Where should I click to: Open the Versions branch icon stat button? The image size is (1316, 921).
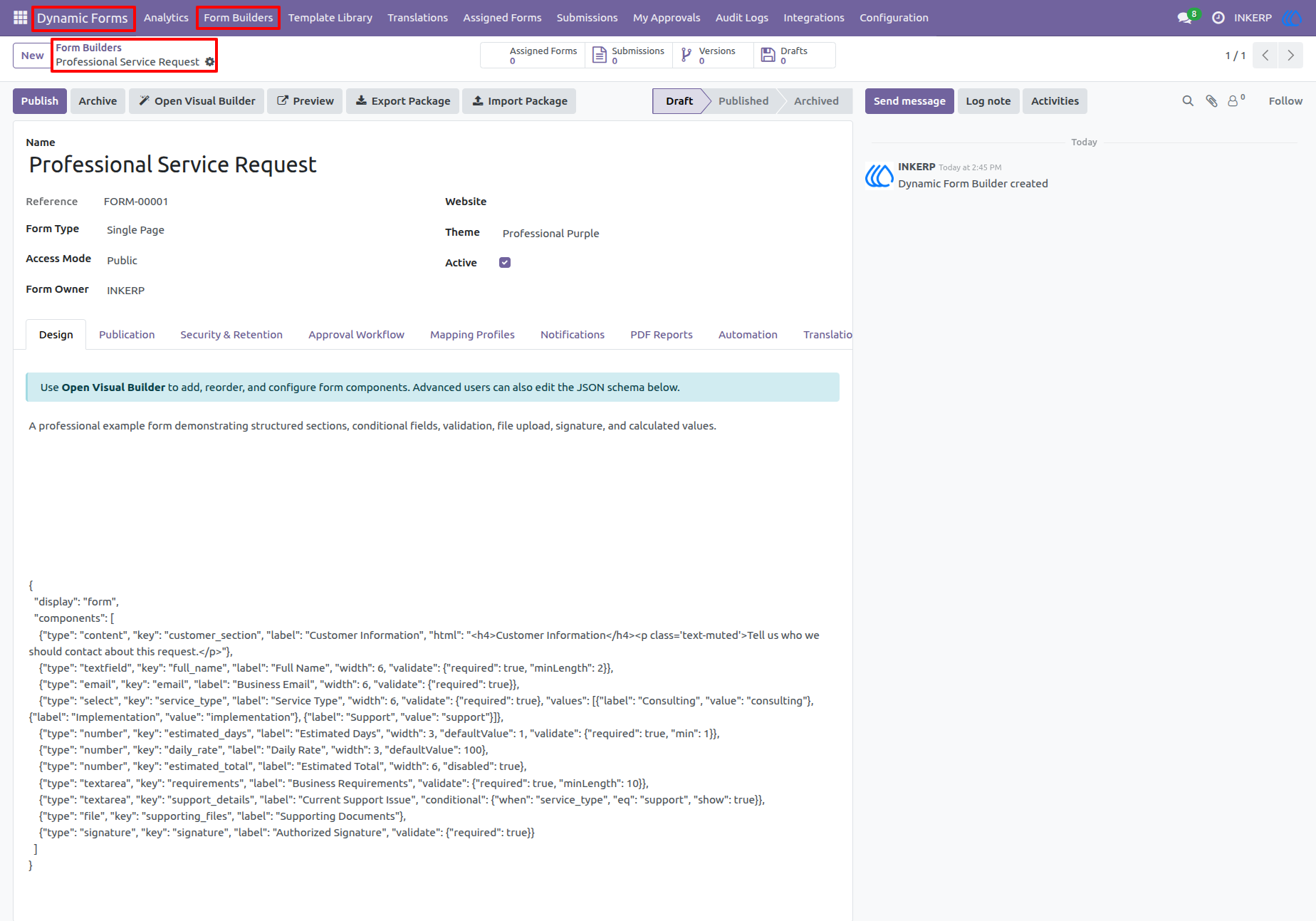coord(713,55)
